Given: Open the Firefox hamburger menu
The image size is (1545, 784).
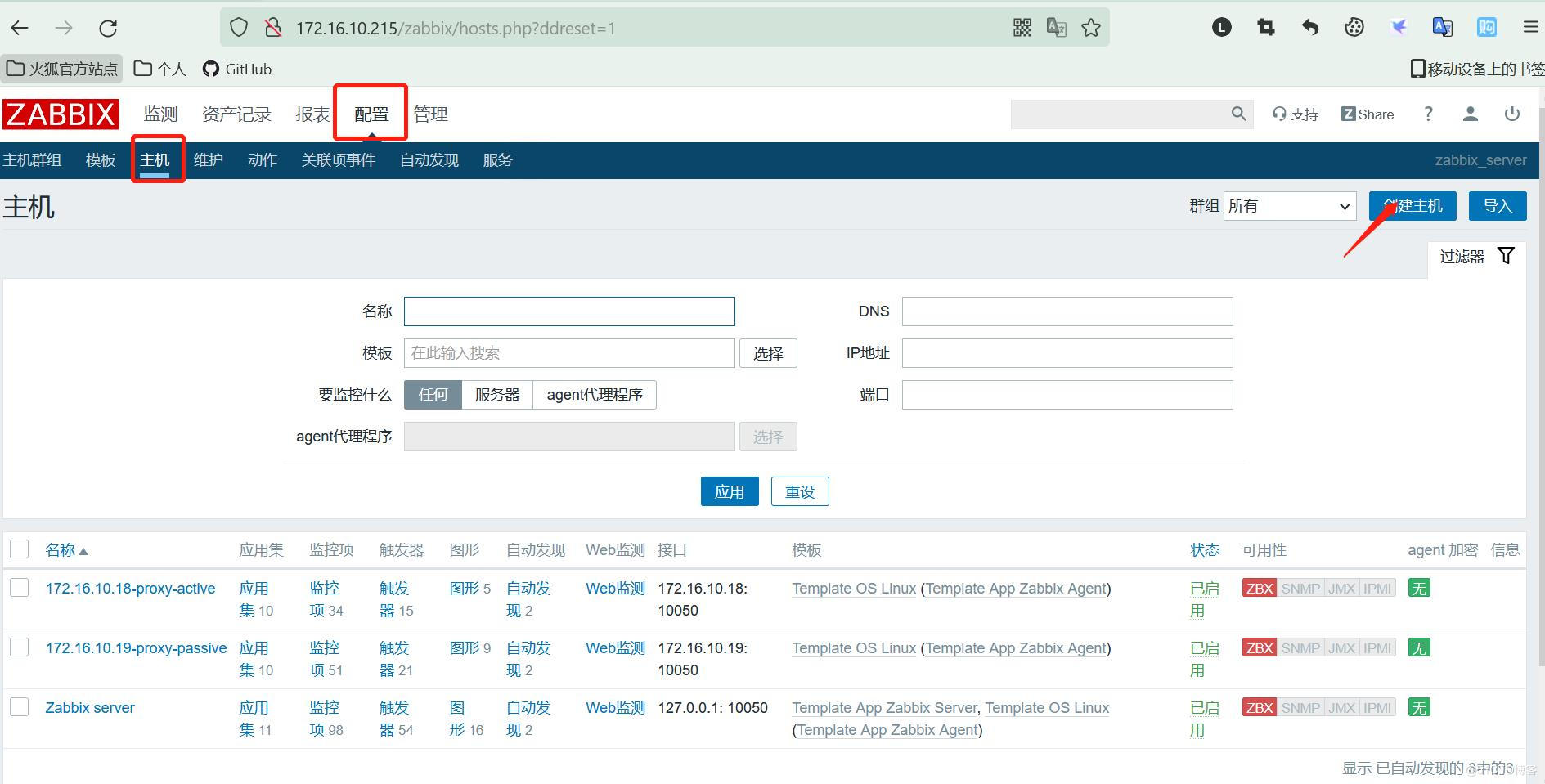Looking at the screenshot, I should pos(1530,28).
